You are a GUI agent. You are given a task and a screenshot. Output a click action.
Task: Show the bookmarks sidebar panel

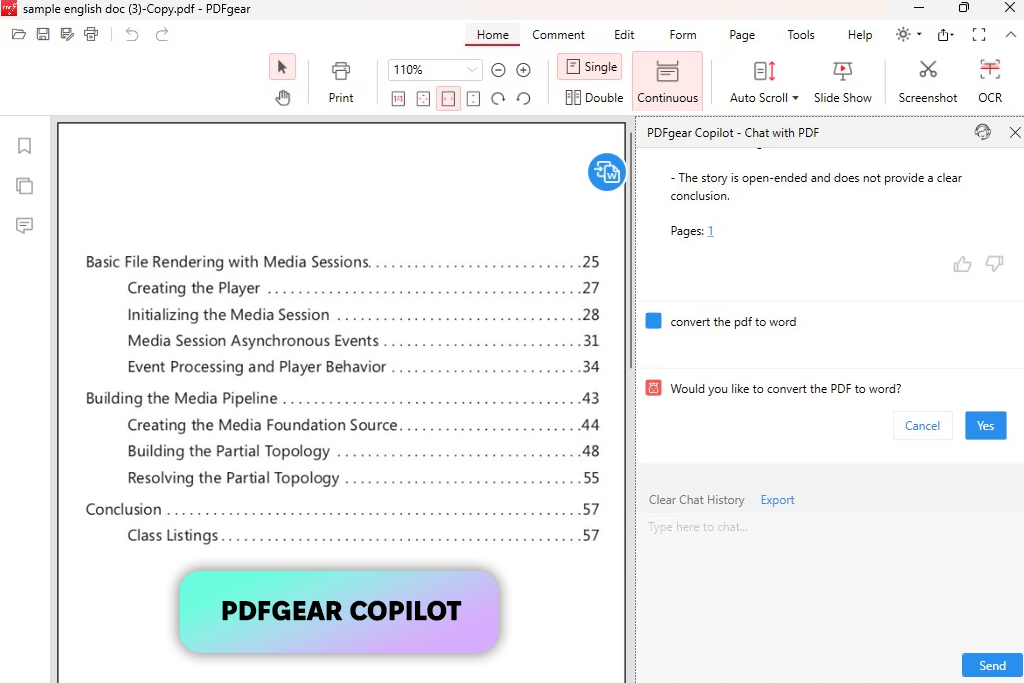pyautogui.click(x=24, y=146)
